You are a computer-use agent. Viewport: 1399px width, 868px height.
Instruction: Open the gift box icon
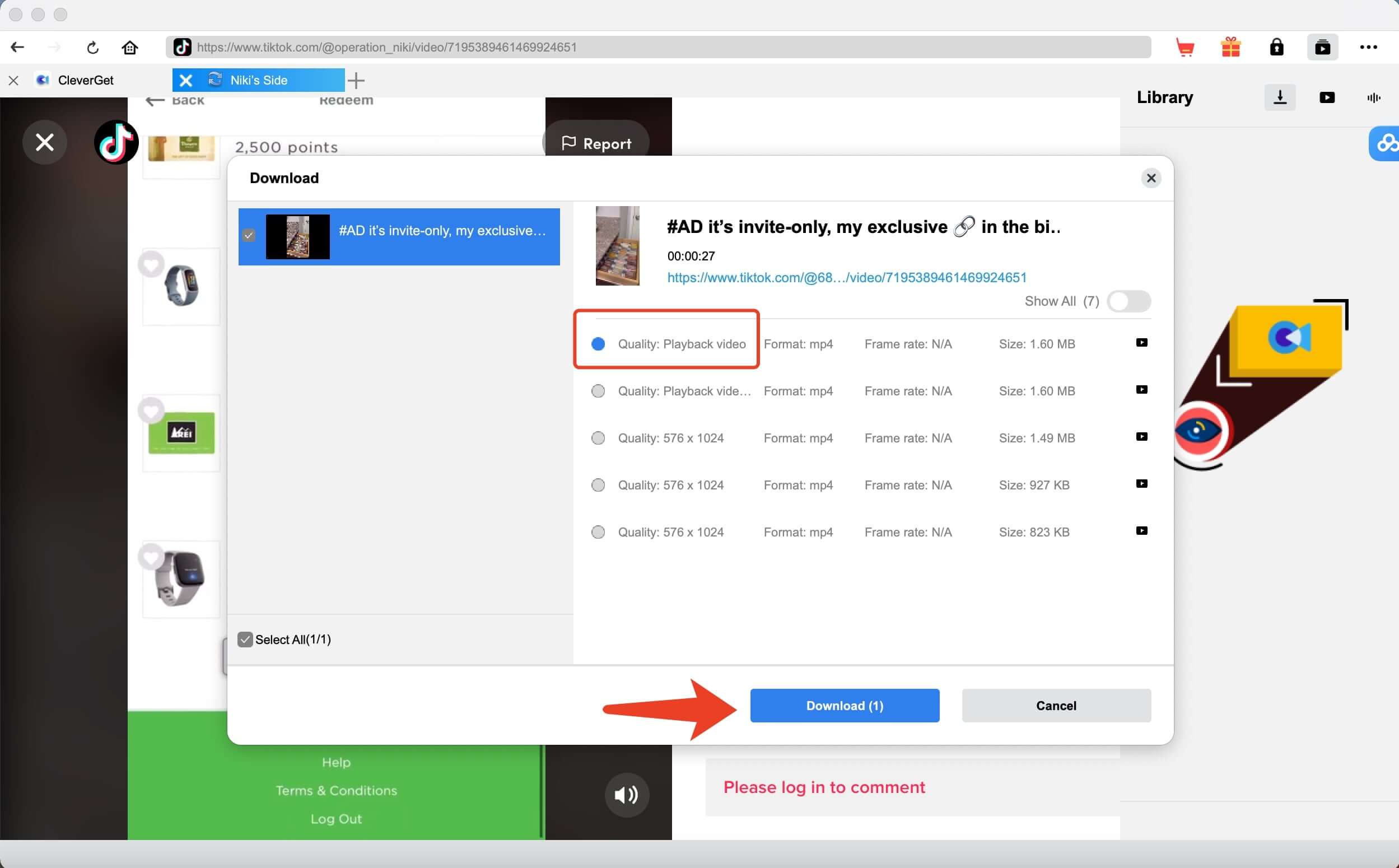click(x=1230, y=48)
